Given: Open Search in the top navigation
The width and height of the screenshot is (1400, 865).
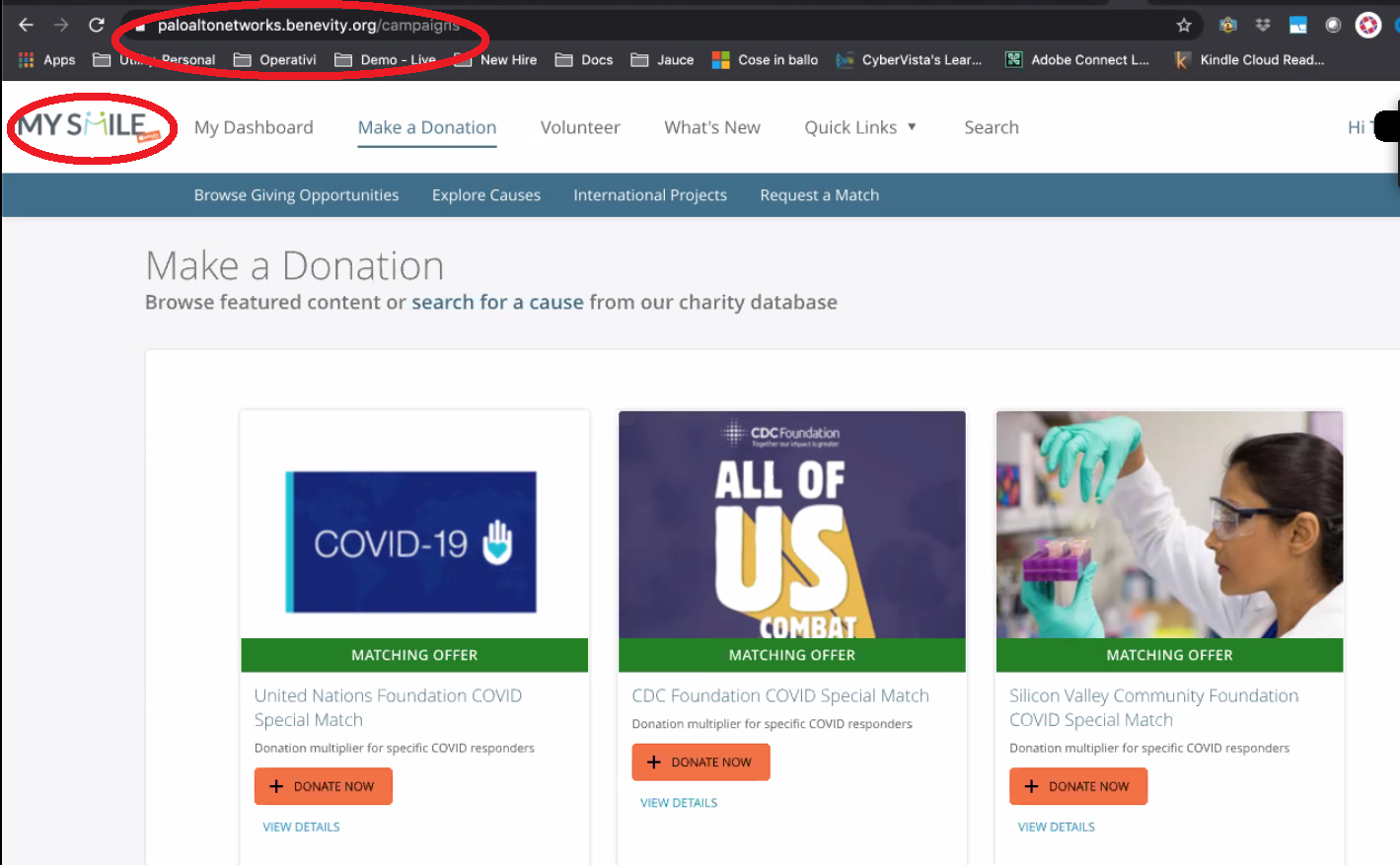Looking at the screenshot, I should click(992, 127).
